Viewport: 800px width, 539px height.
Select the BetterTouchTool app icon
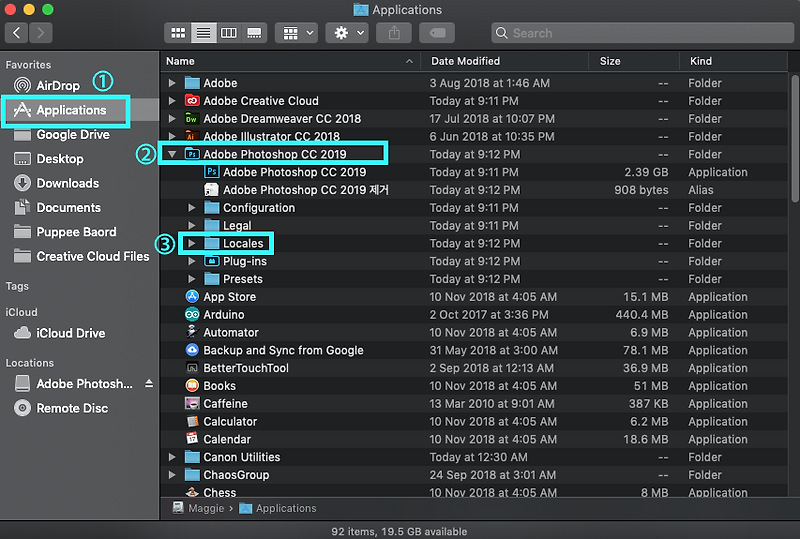pyautogui.click(x=192, y=368)
